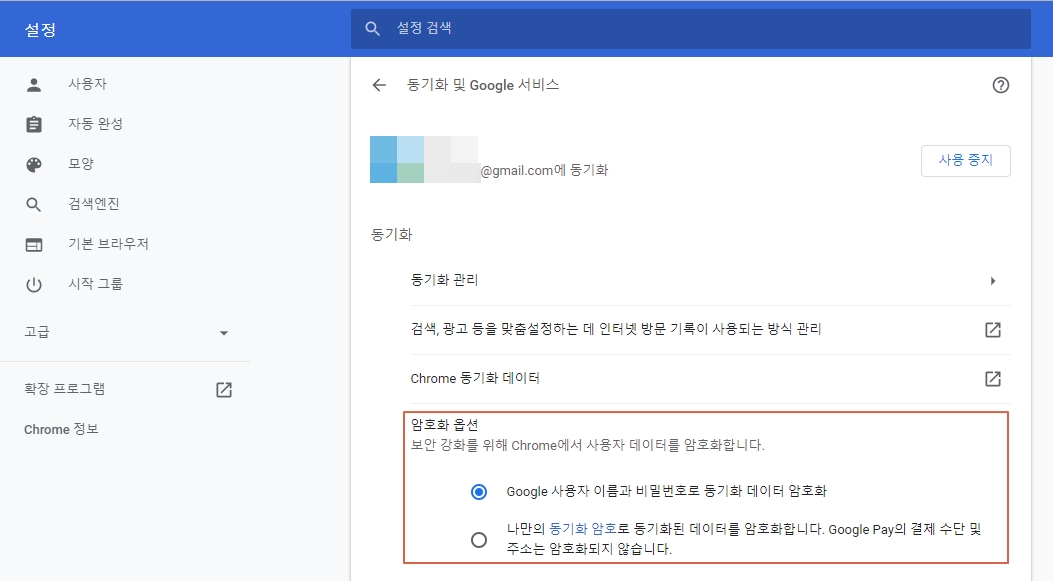Open 확장 프로그램 link
Screen dimensions: 1053x581
pyautogui.click(x=64, y=389)
